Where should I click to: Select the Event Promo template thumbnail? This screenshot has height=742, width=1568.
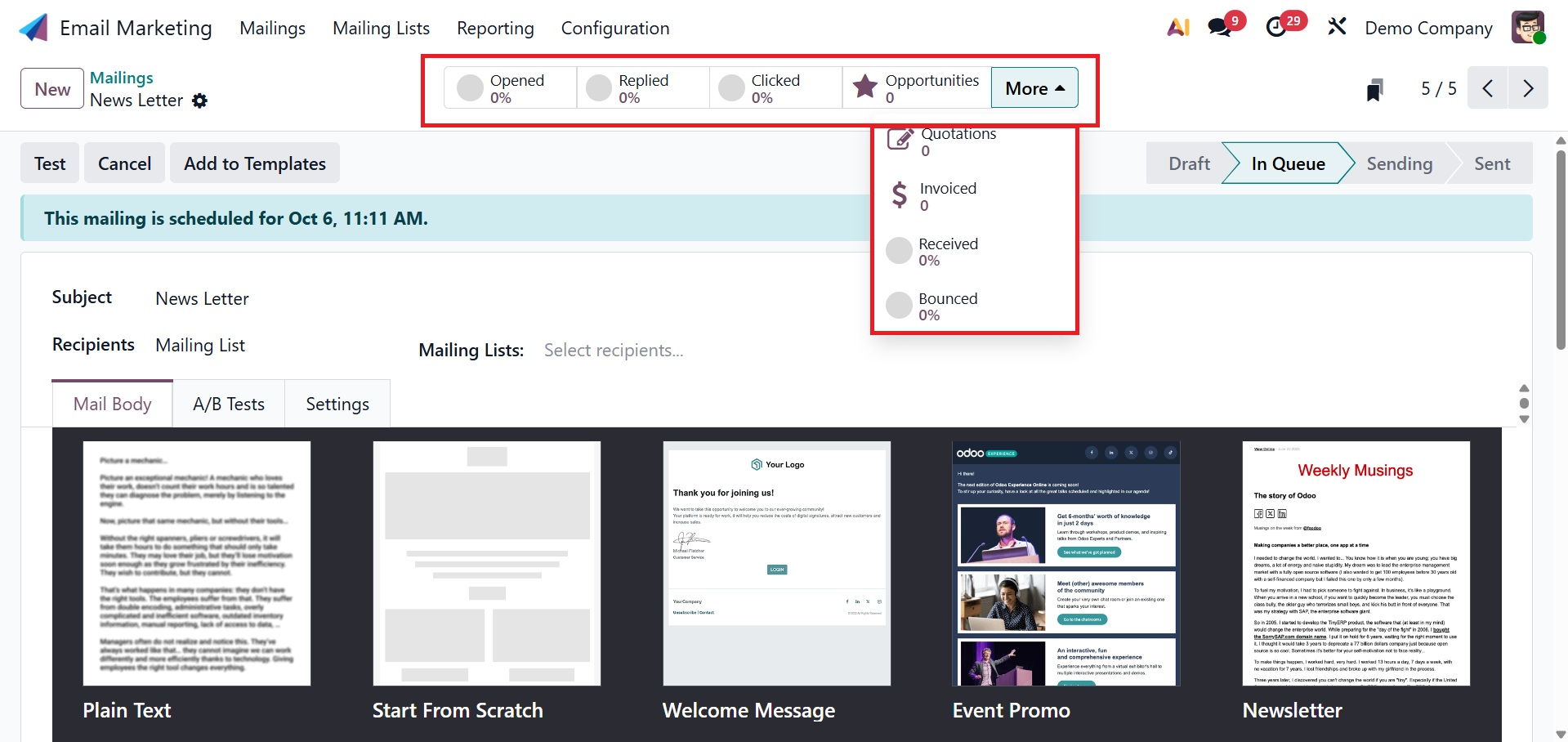coord(1066,564)
